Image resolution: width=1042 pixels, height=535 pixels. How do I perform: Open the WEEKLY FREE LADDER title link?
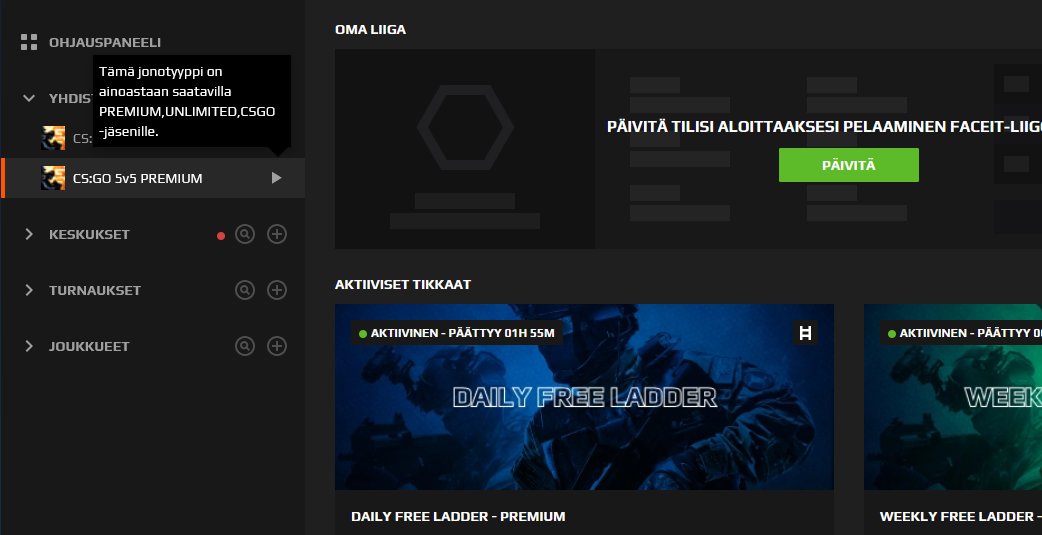tap(960, 516)
